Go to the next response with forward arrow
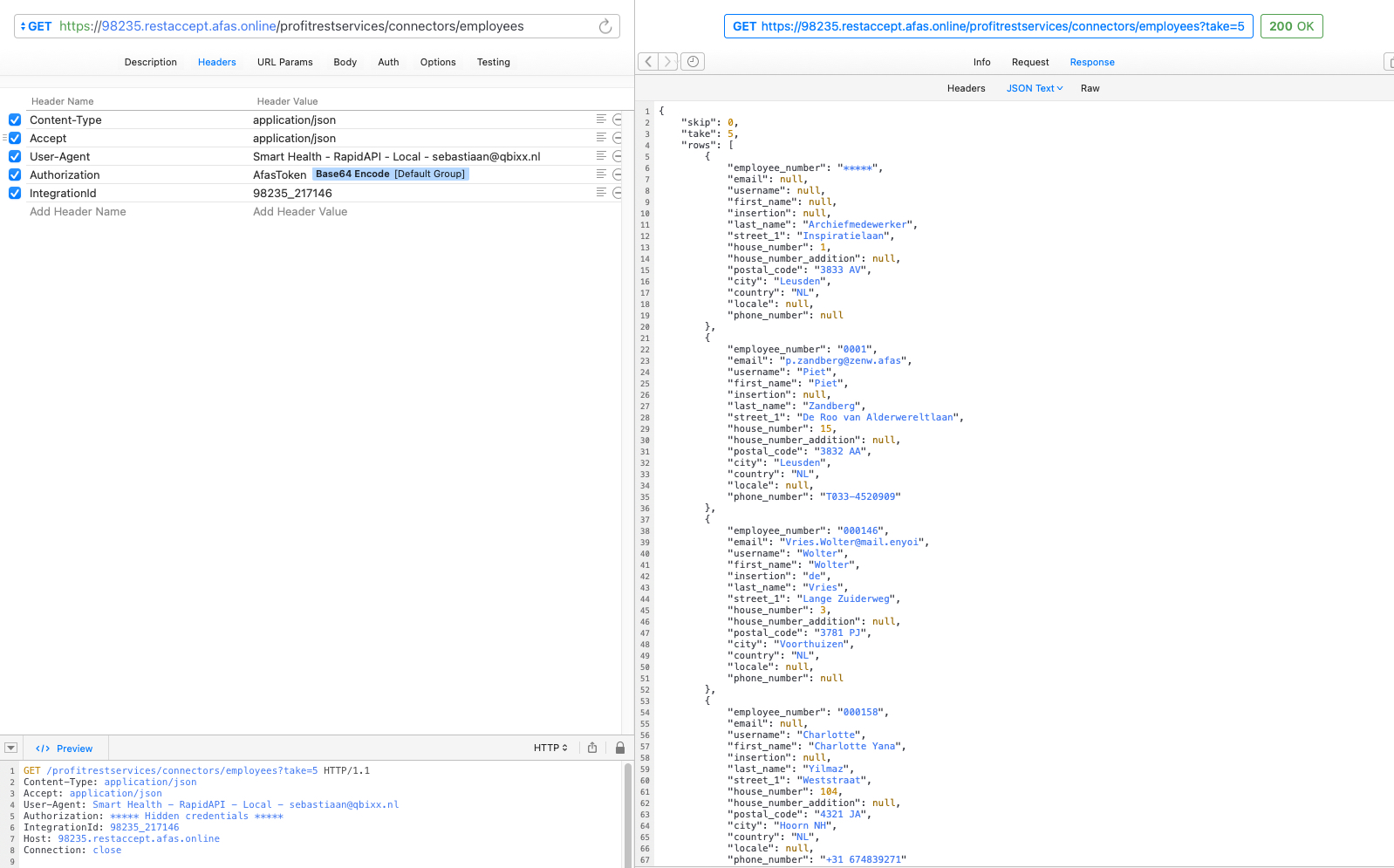This screenshot has height=868, width=1394. coord(667,62)
